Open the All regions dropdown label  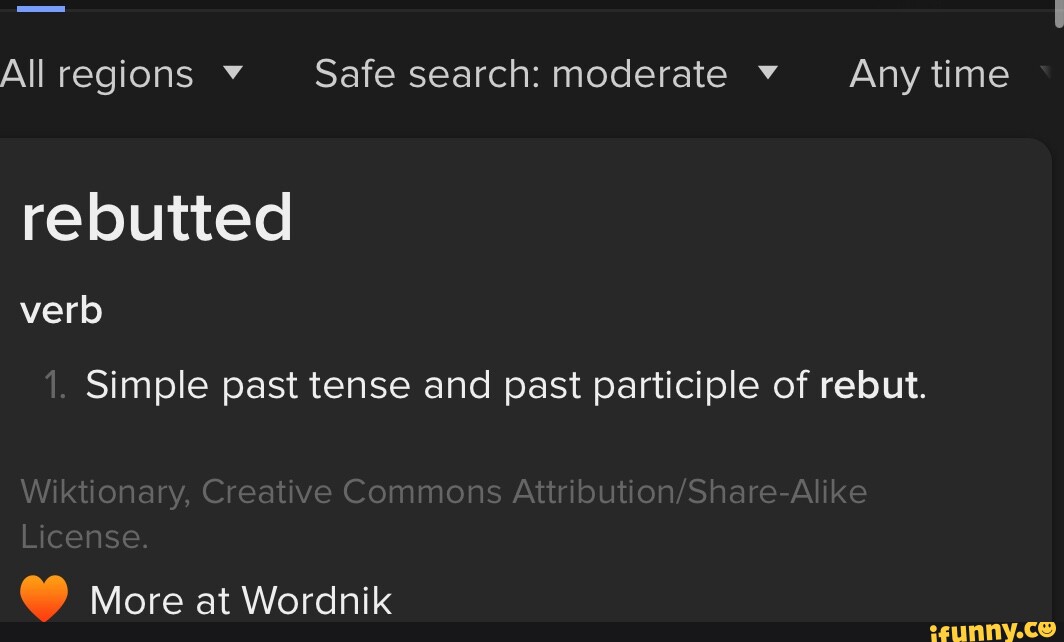click(97, 74)
